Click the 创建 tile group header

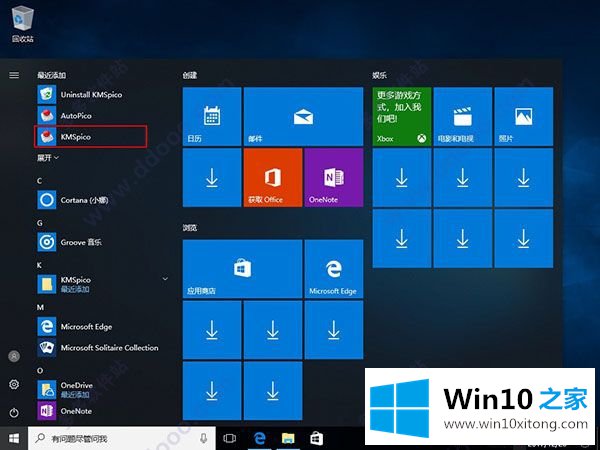190,75
